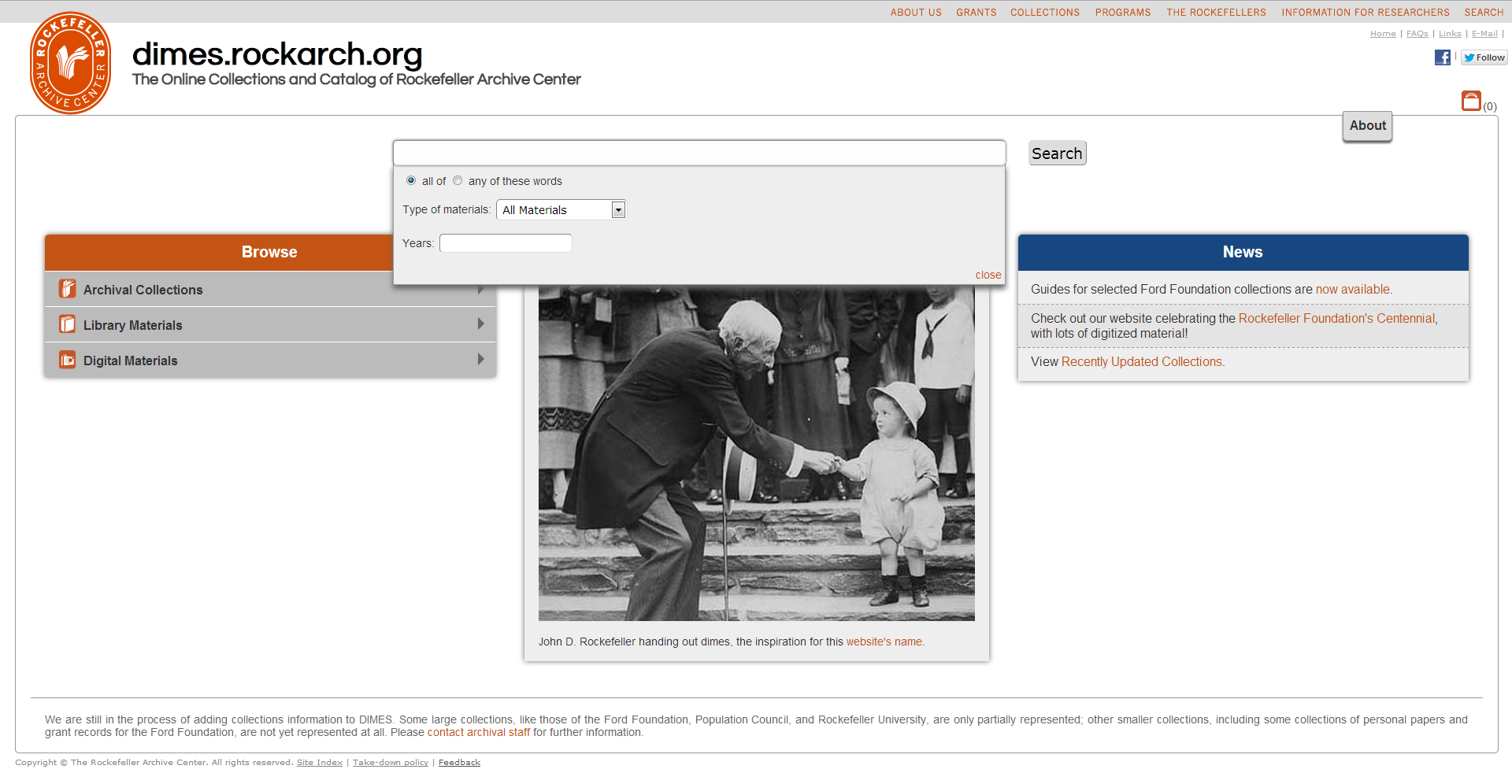Open the Take-down policy link
The width and height of the screenshot is (1512, 784).
pos(391,762)
